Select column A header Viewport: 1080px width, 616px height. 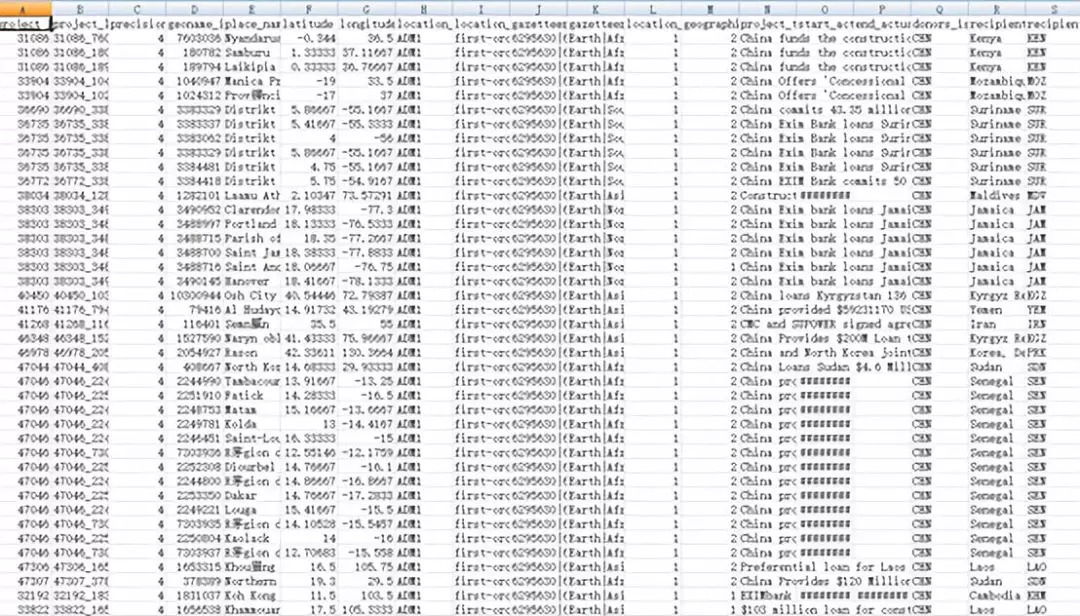tap(24, 8)
